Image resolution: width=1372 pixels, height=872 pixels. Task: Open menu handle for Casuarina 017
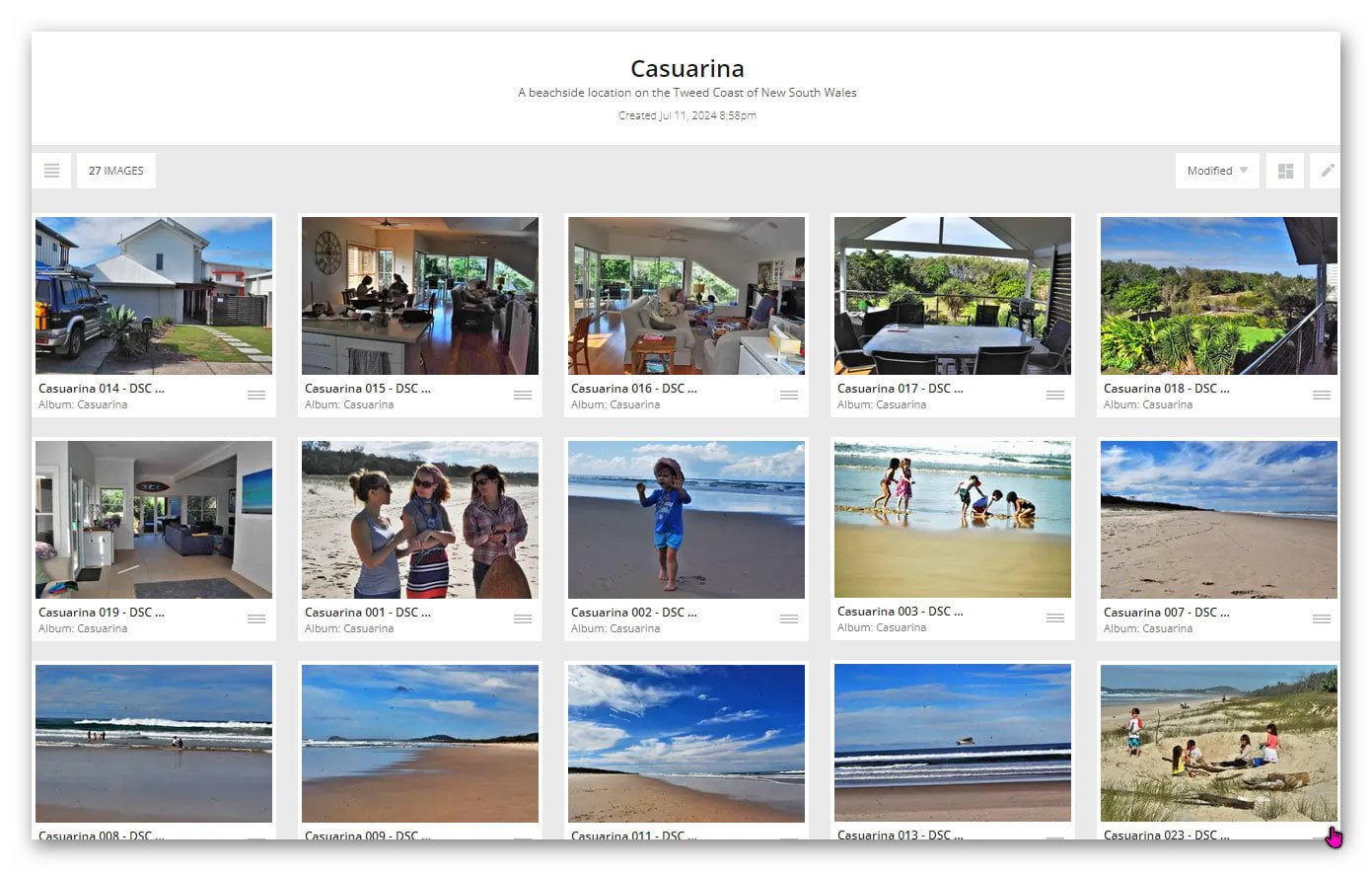pyautogui.click(x=1055, y=395)
